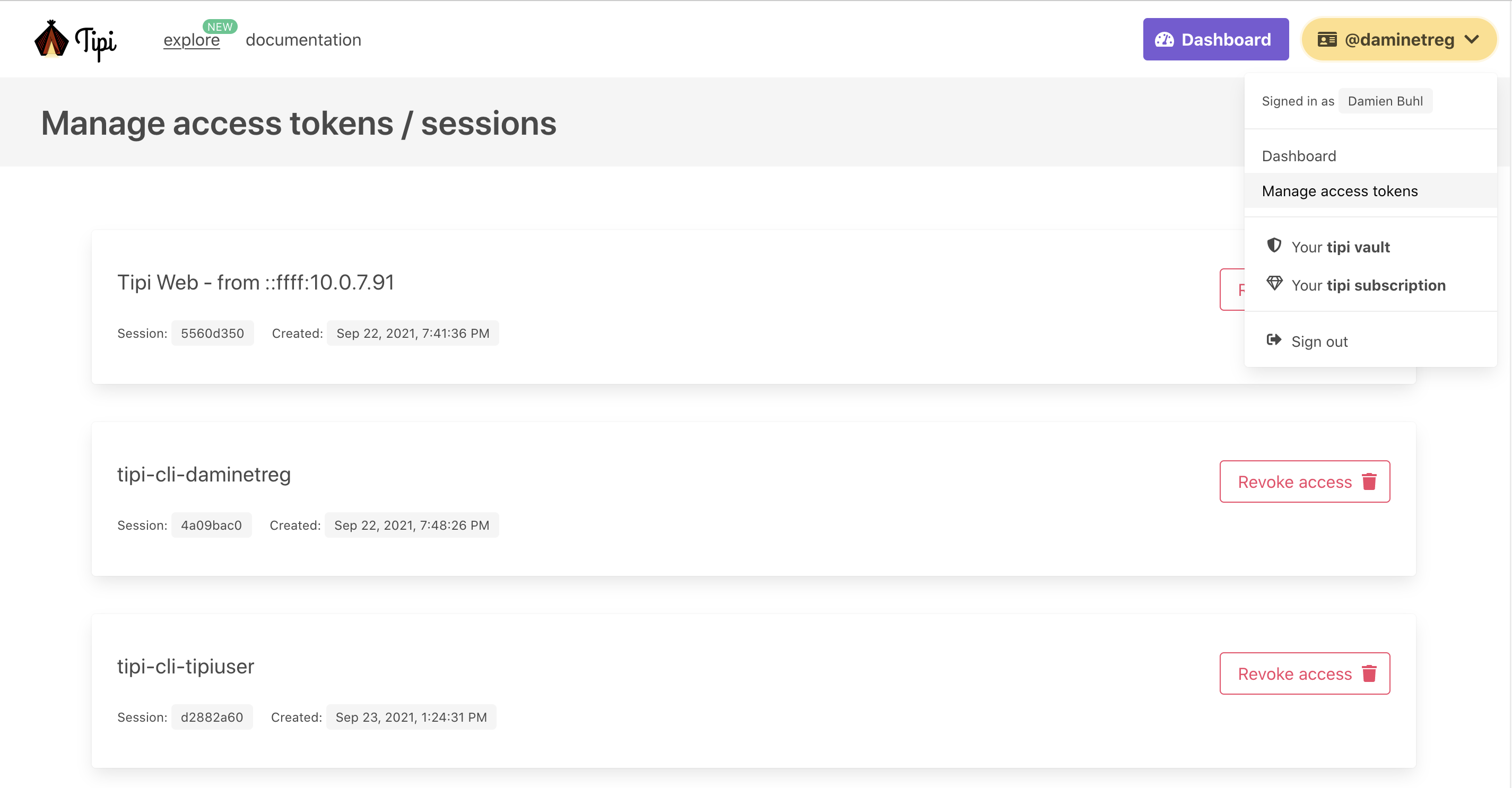This screenshot has width=1512, height=788.
Task: Click the Tipi tent logo icon
Action: 51,40
